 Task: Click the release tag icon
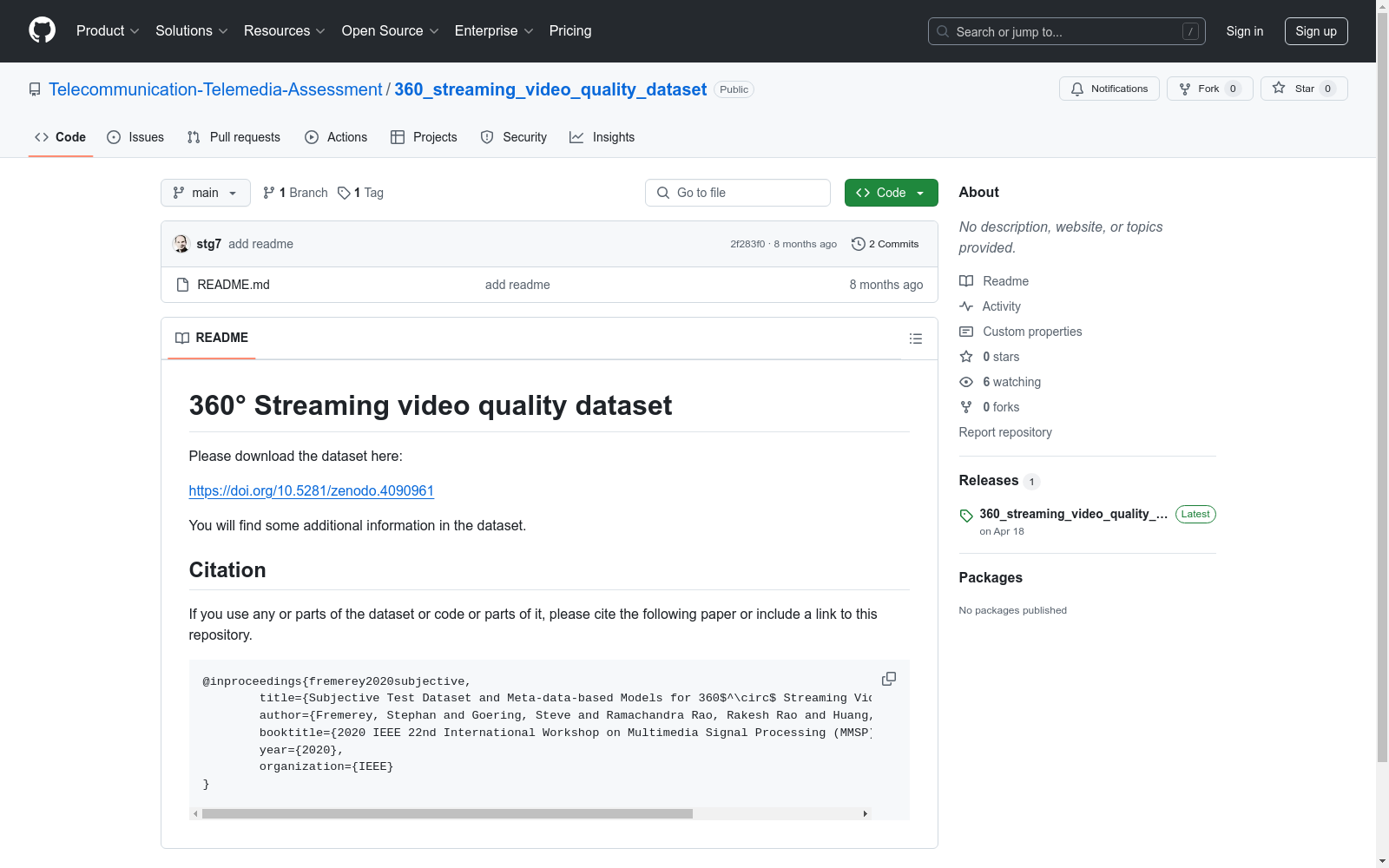[x=966, y=516]
